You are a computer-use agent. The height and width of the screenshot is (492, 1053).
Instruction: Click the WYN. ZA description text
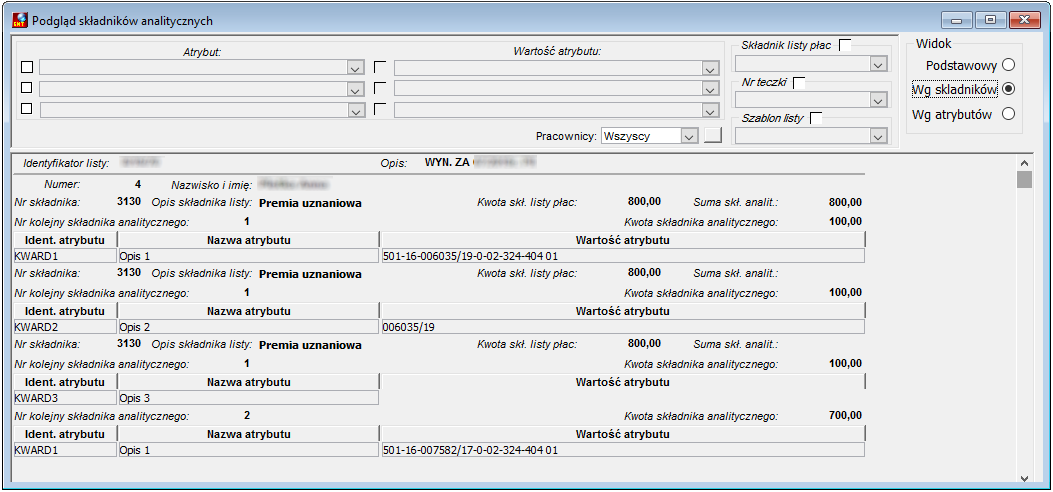pos(447,162)
